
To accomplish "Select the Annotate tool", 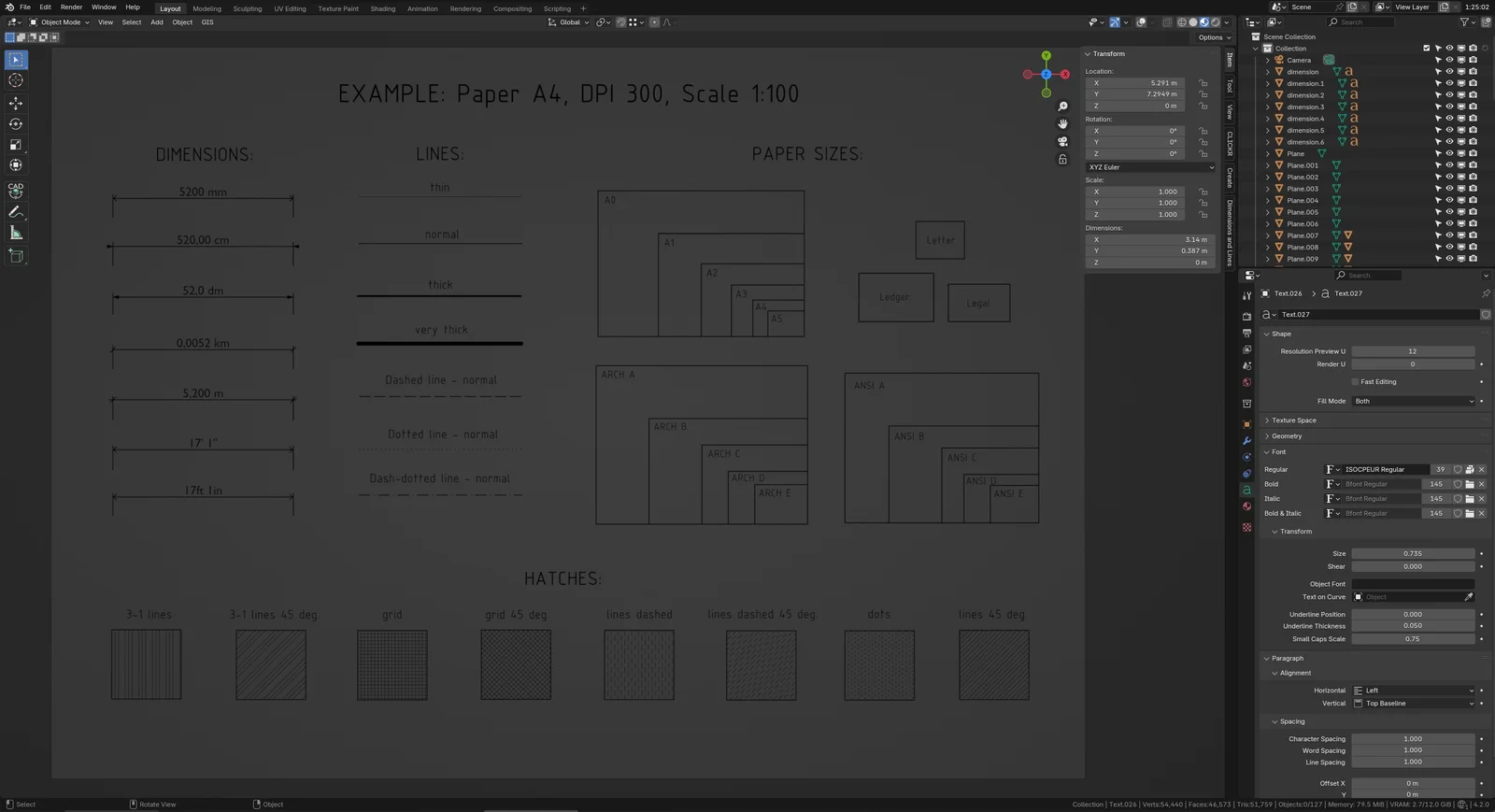I will (x=16, y=212).
